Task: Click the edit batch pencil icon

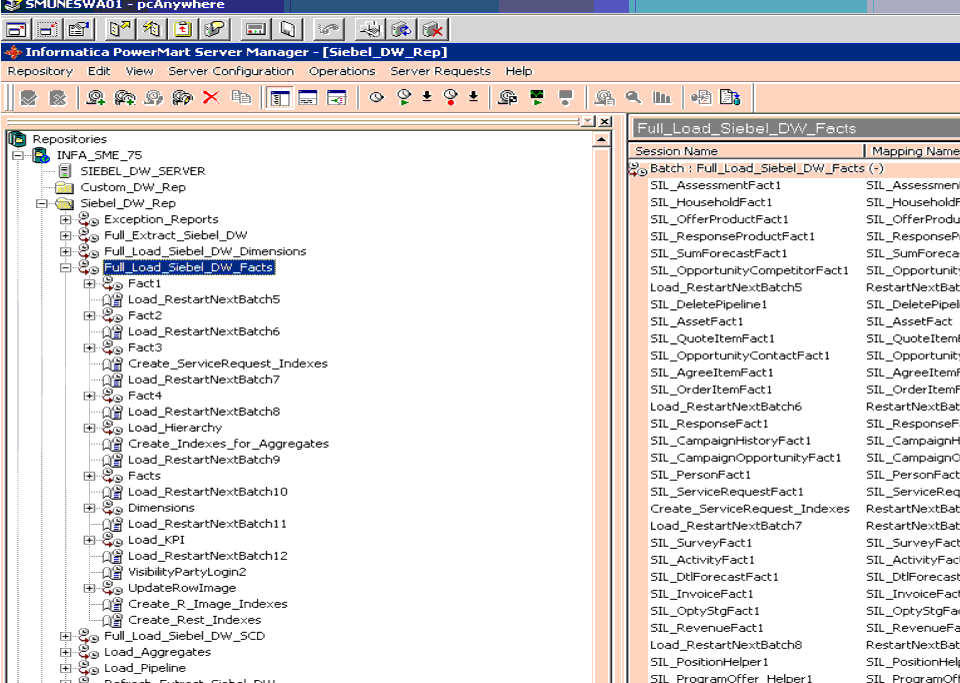Action: 182,97
